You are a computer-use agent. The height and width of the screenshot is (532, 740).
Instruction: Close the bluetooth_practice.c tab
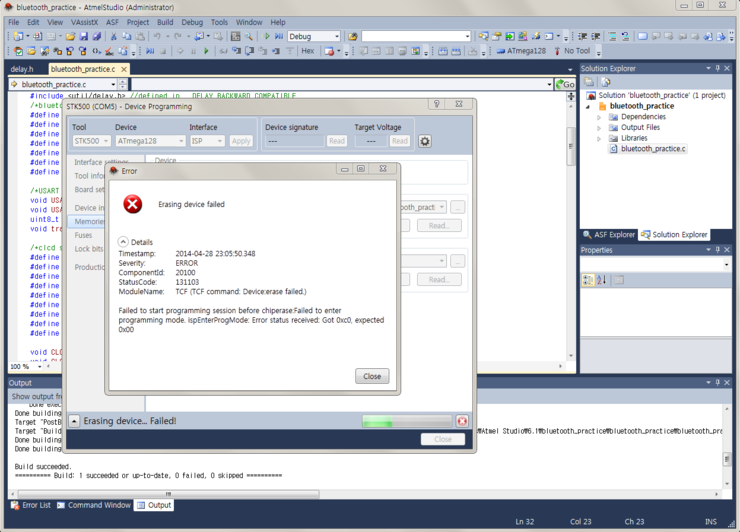[124, 69]
